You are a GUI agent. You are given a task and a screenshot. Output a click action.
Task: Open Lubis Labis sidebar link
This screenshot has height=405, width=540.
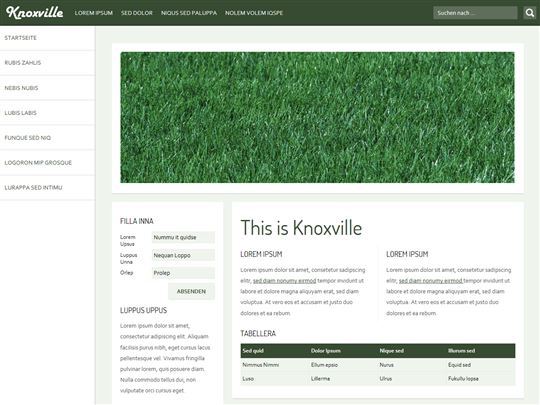48,113
